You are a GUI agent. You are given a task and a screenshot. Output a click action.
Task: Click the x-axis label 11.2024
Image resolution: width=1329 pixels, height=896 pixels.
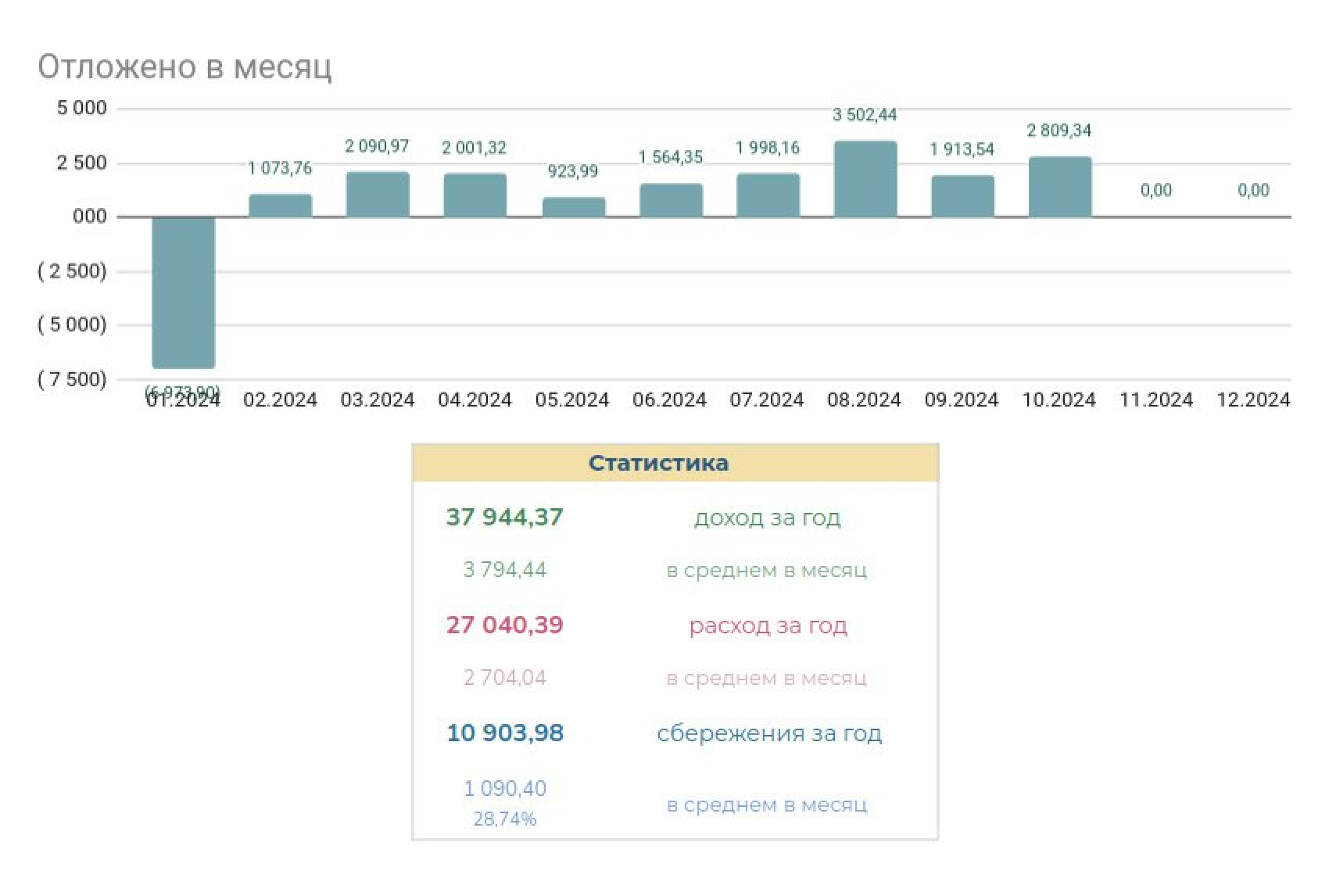[x=1156, y=400]
